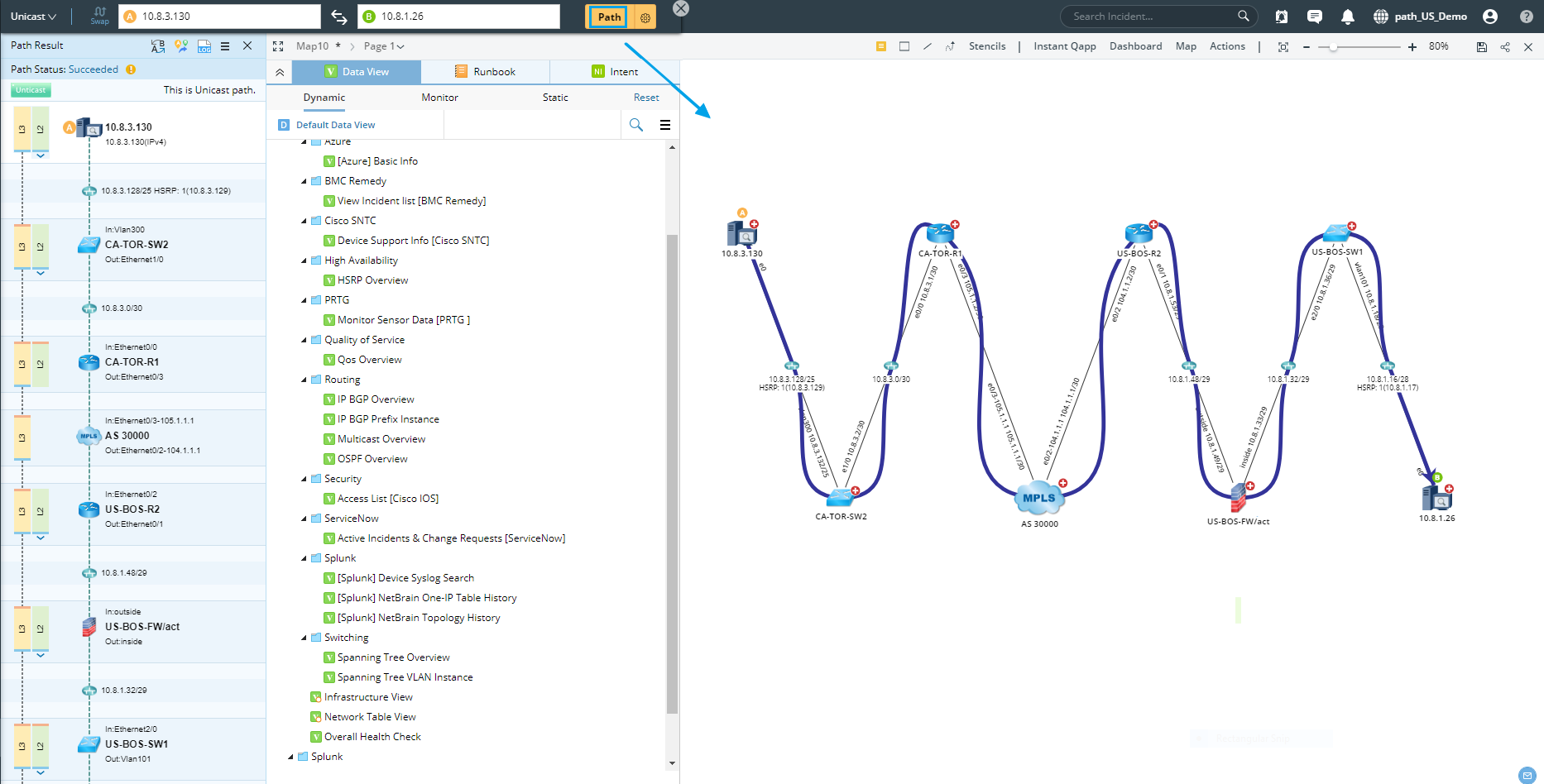The width and height of the screenshot is (1544, 784).
Task: Toggle L2 layer for US-BOS-R2 hop
Action: click(x=40, y=511)
